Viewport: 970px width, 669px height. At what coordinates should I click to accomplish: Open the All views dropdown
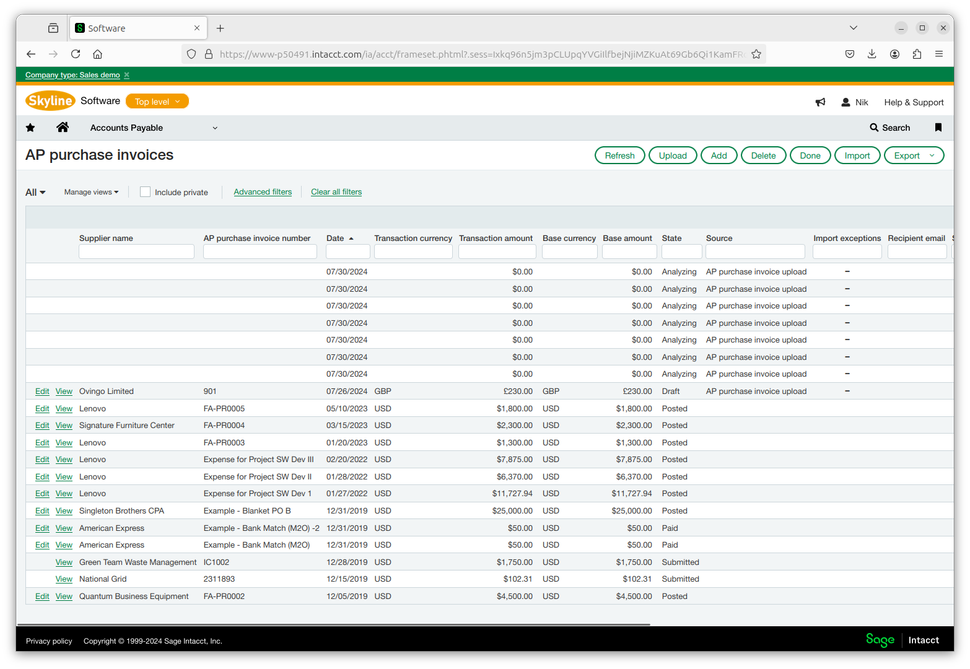(x=33, y=192)
